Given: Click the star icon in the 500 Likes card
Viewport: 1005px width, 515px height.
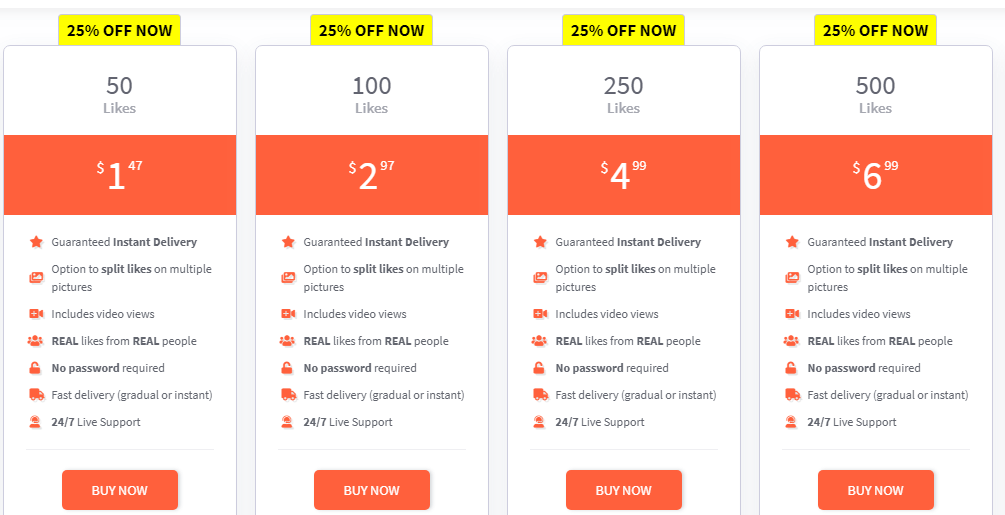Looking at the screenshot, I should 792,242.
